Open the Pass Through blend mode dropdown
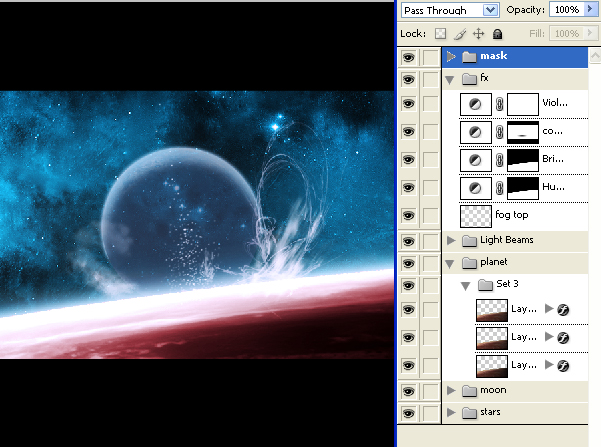Viewport: 601px width, 447px height. [490, 10]
